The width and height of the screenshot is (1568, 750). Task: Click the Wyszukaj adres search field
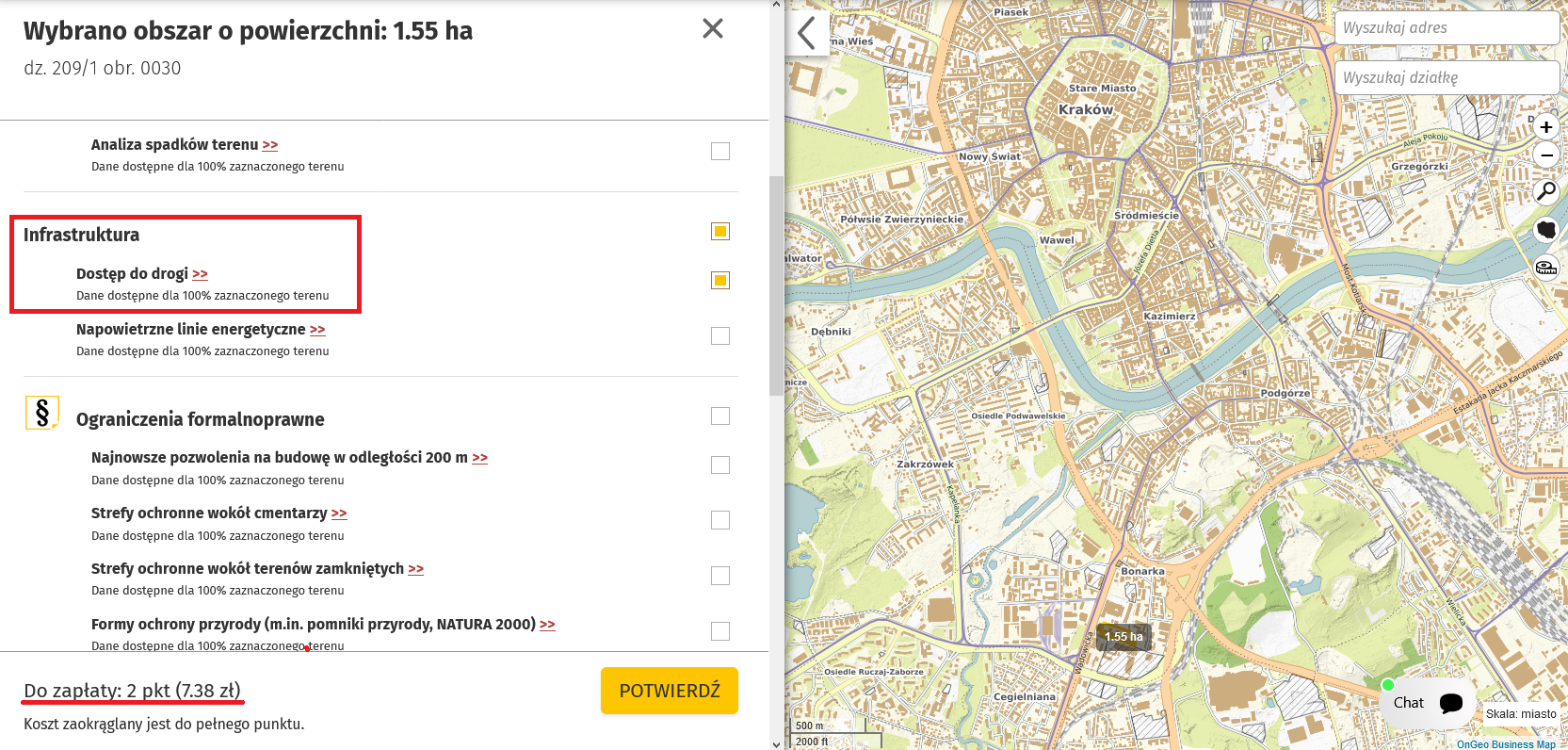click(x=1446, y=28)
